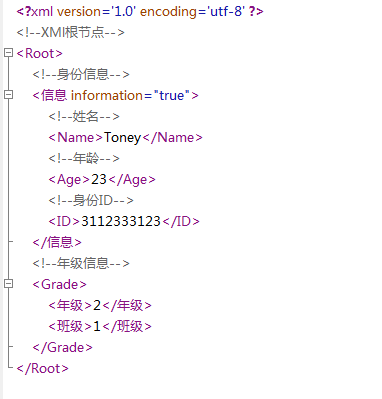The width and height of the screenshot is (382, 399).
Task: Click the information="true" opening tag
Action: pos(115,95)
